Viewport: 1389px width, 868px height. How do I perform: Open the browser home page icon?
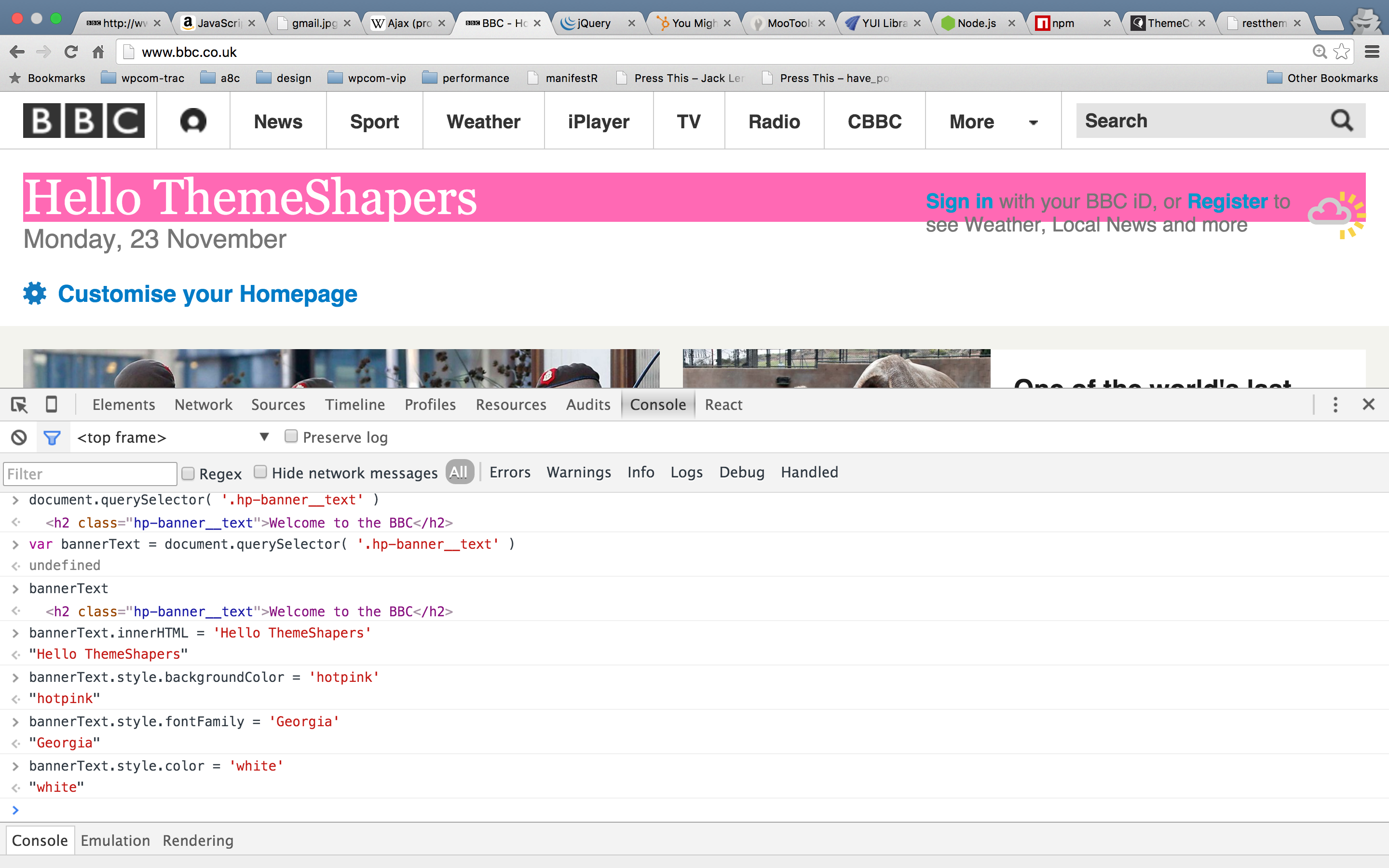coord(98,52)
